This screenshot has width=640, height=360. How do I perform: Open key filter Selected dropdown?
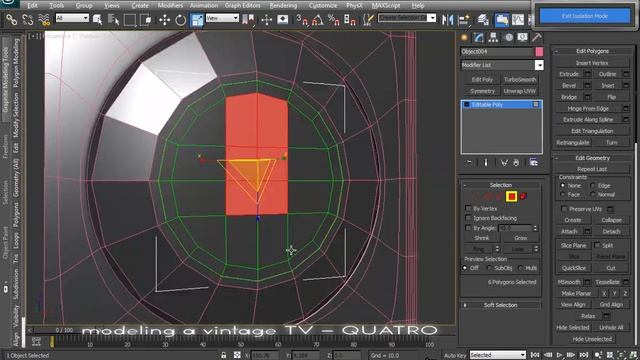(498, 355)
